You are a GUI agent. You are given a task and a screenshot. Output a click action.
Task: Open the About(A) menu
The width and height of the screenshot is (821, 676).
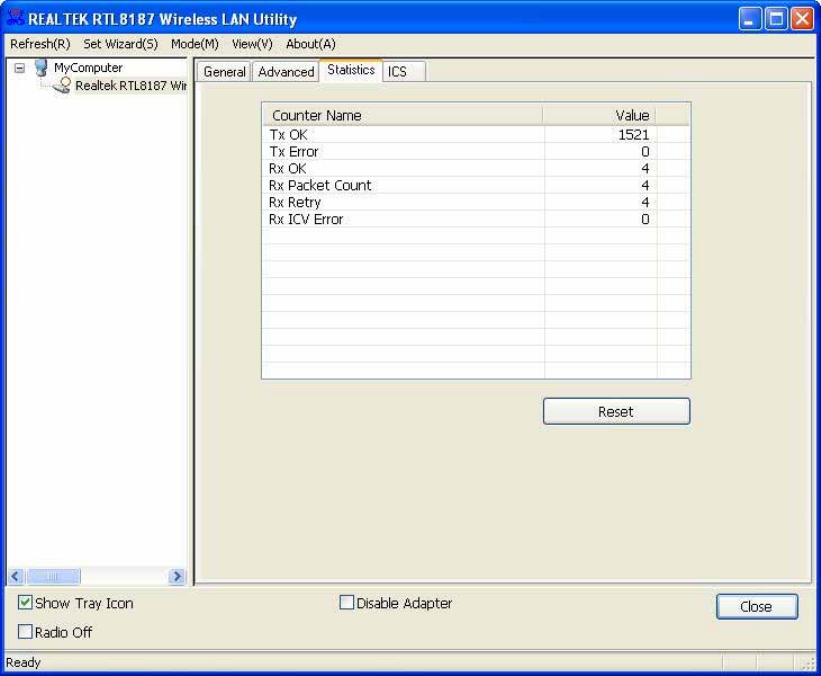pos(310,44)
